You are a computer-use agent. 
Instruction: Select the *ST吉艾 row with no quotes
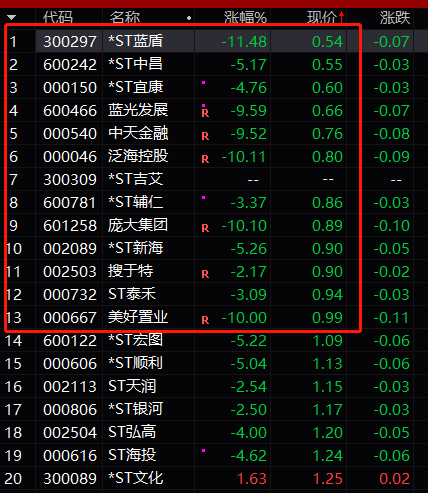[214, 179]
